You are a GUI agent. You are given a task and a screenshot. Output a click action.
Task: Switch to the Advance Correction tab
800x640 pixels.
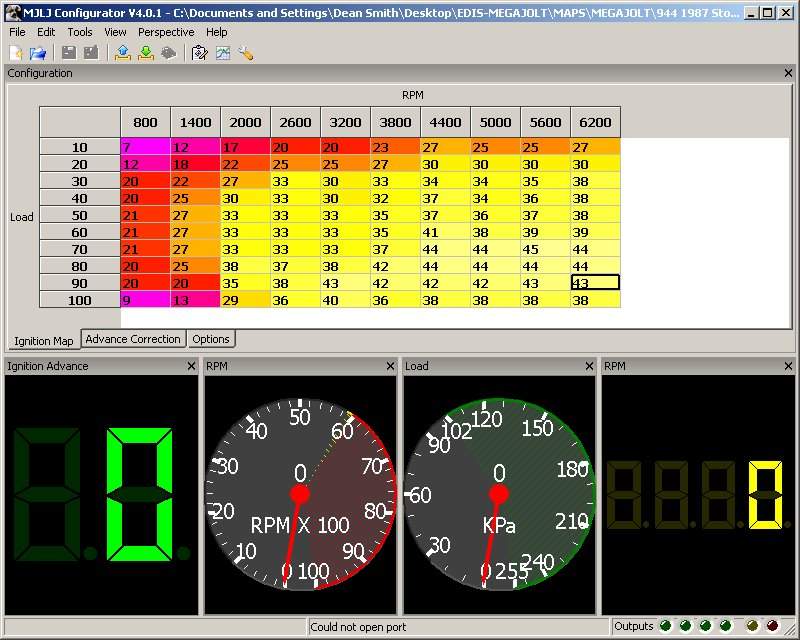pos(133,339)
